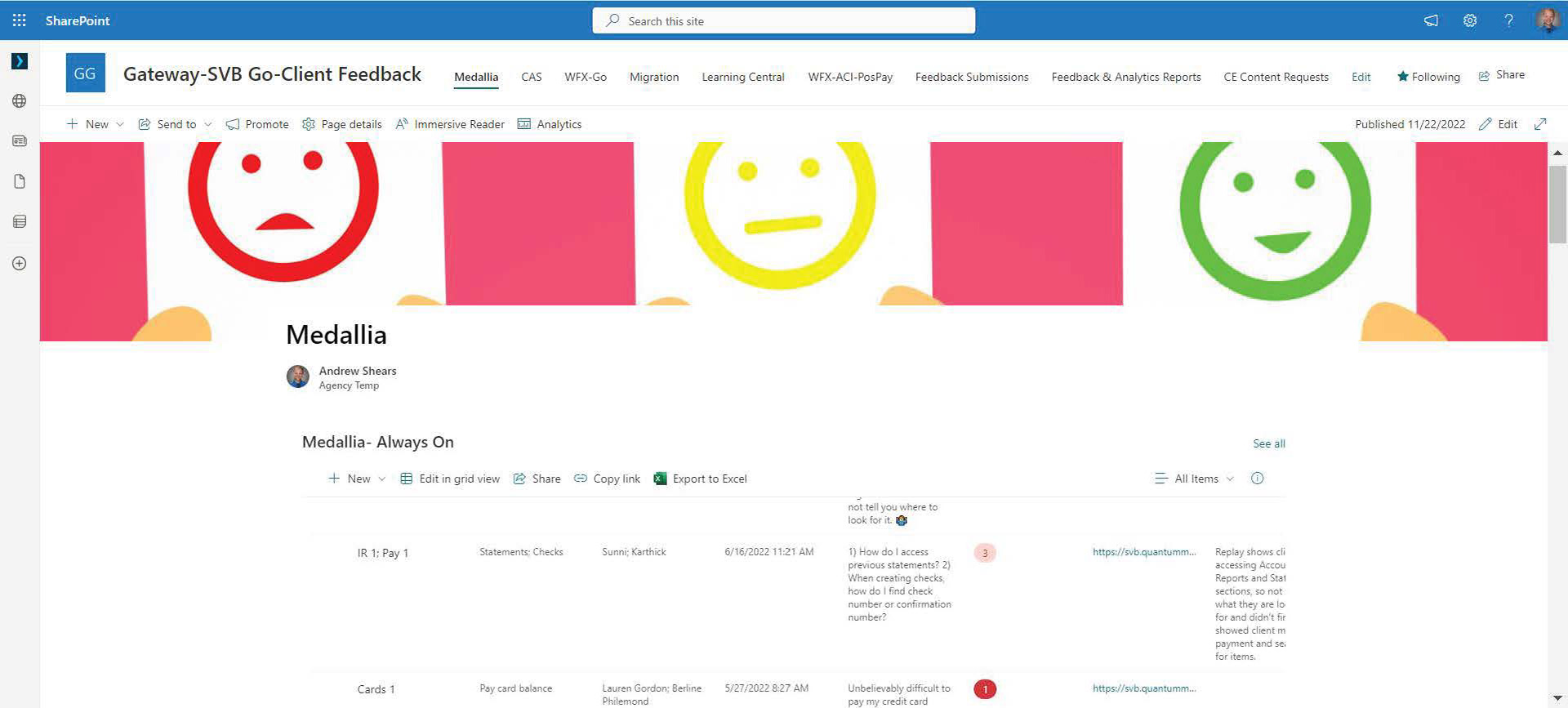Open svb.quantumm link in IR 1: Pay 1 row
The height and width of the screenshot is (708, 1568).
1144,552
